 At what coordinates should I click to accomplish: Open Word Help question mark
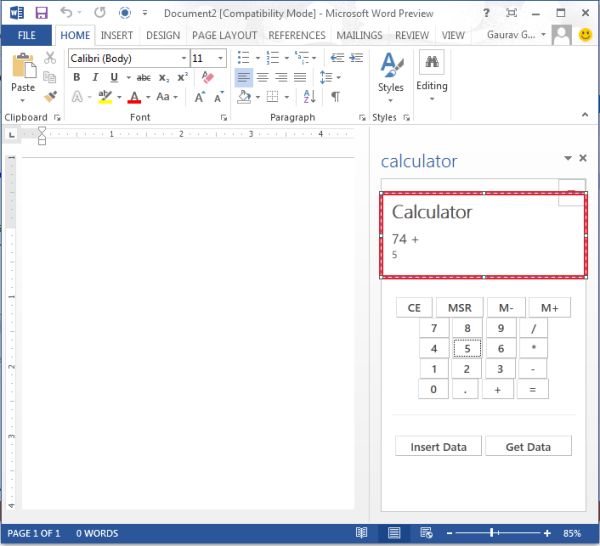486,13
